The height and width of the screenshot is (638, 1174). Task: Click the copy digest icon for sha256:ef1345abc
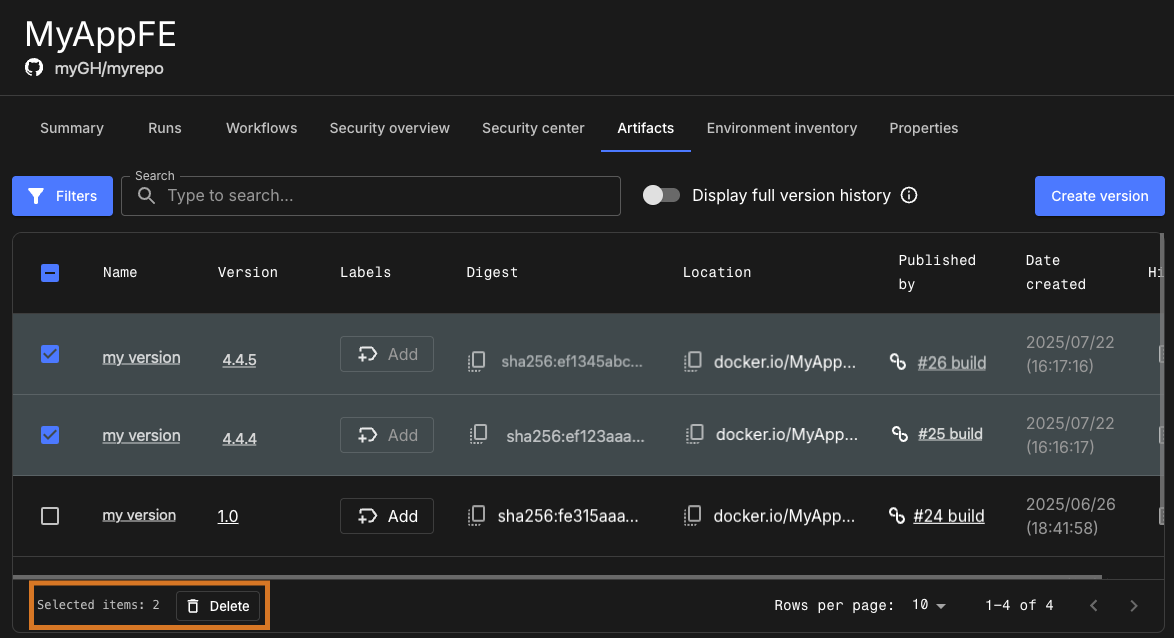pyautogui.click(x=477, y=361)
